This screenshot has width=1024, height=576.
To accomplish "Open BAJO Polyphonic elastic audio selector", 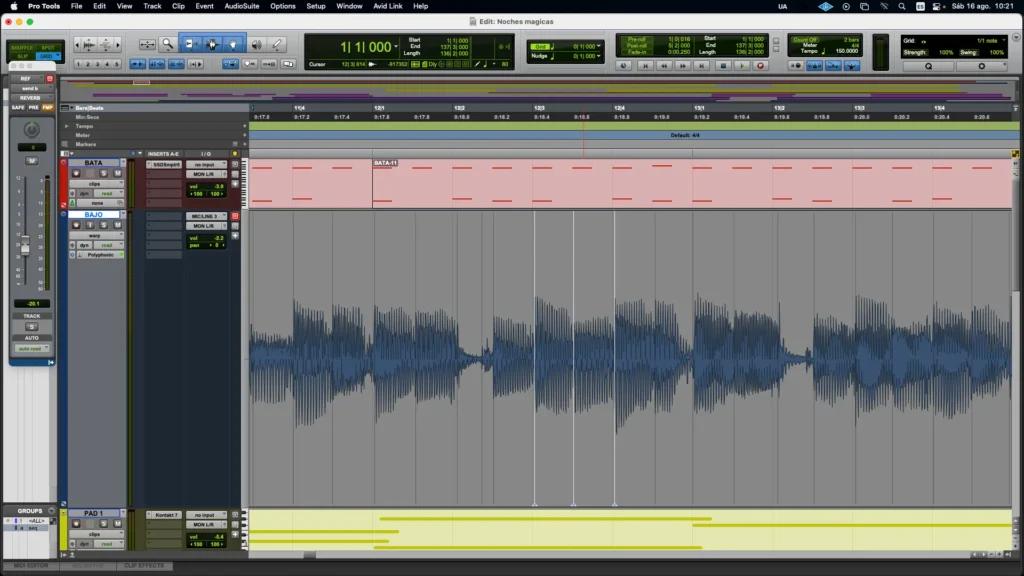I will click(x=101, y=255).
